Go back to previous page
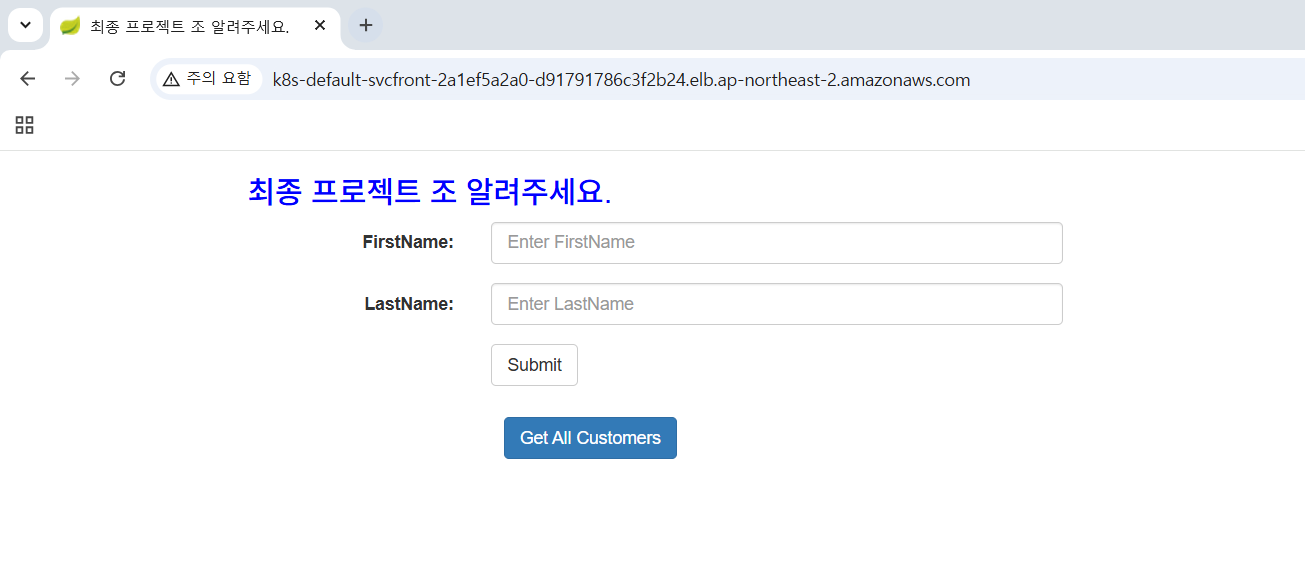1305x577 pixels. 28,79
